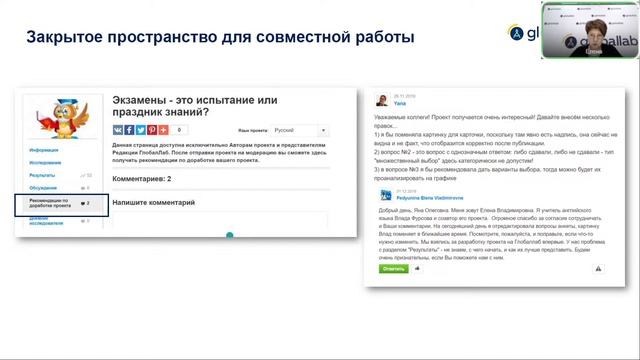
Task: Open more sharing options with the plus icon
Action: tap(164, 130)
